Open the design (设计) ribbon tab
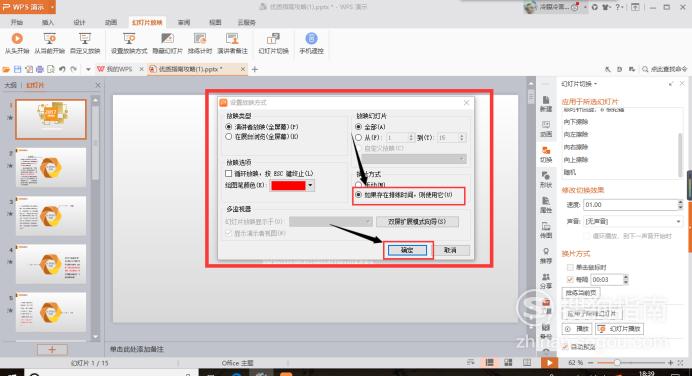This screenshot has height=376, width=692. 79,23
